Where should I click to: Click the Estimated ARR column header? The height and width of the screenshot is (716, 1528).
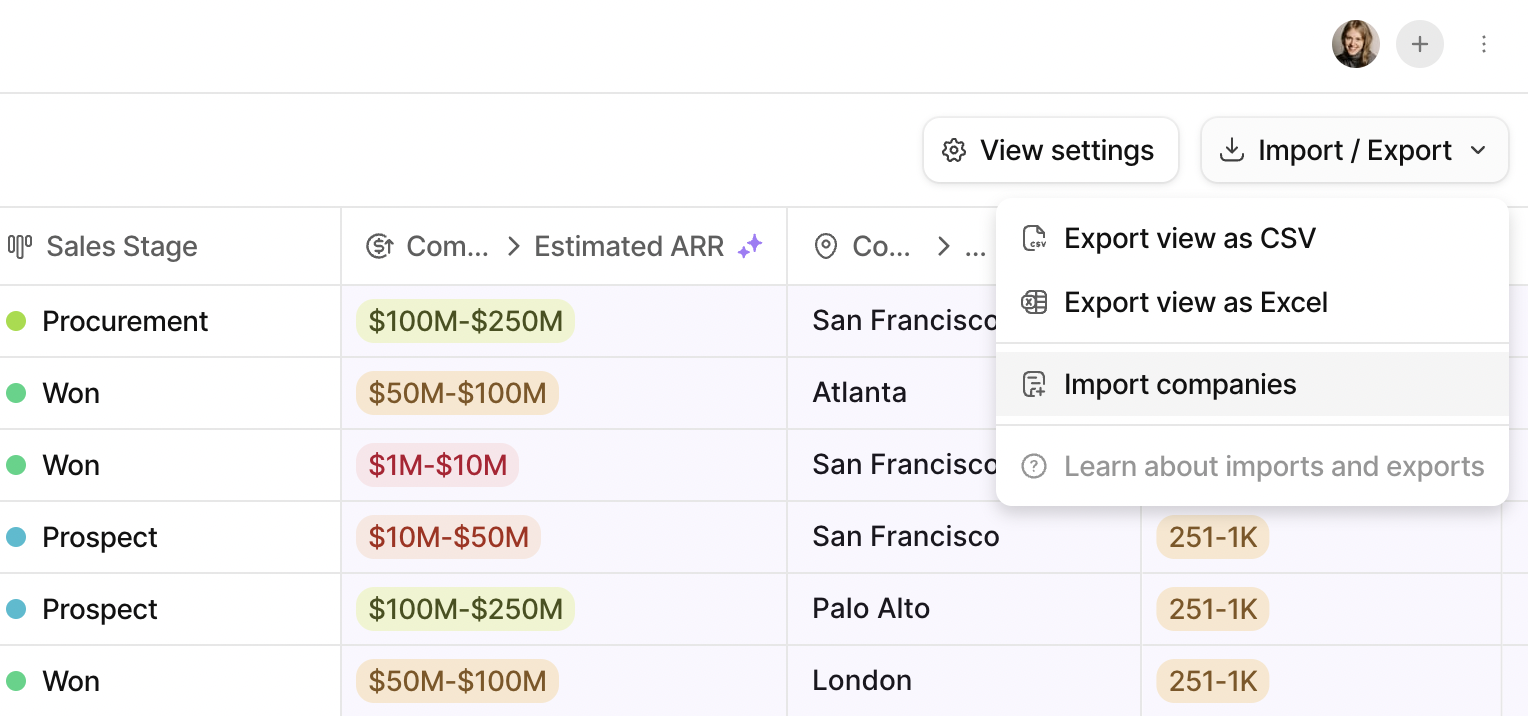click(x=564, y=246)
